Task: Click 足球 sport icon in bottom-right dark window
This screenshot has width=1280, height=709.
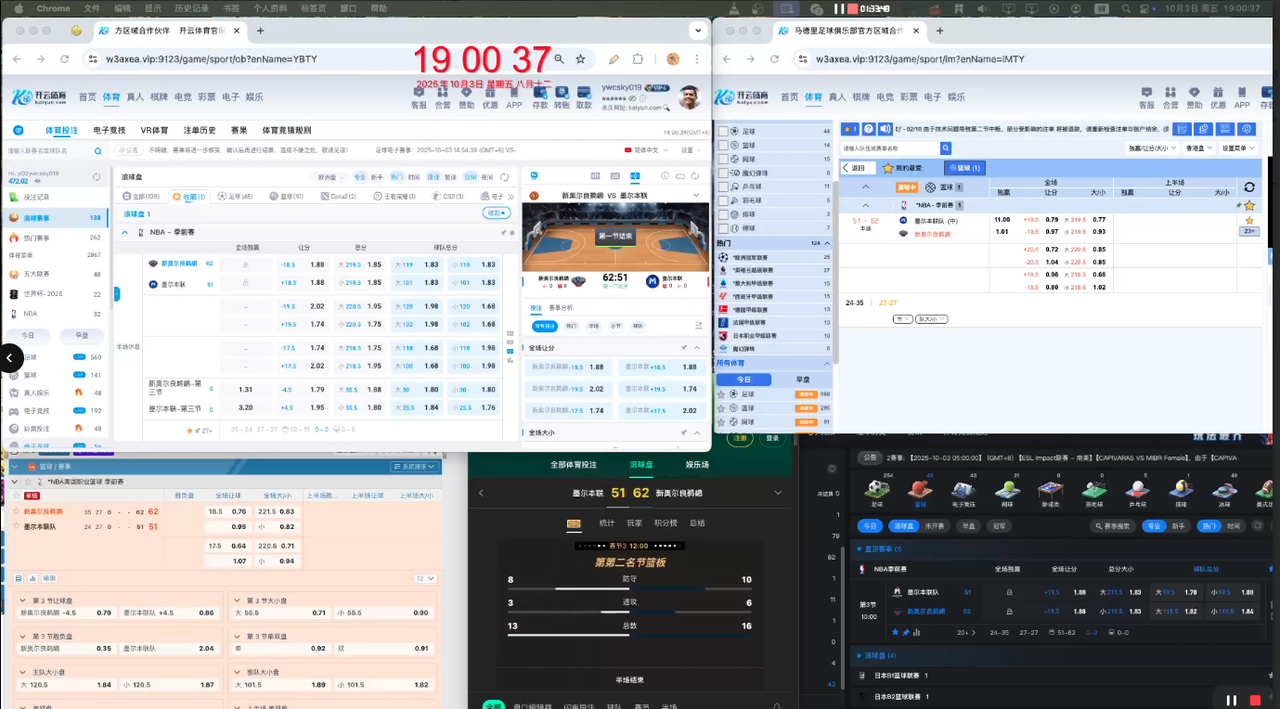Action: click(878, 491)
